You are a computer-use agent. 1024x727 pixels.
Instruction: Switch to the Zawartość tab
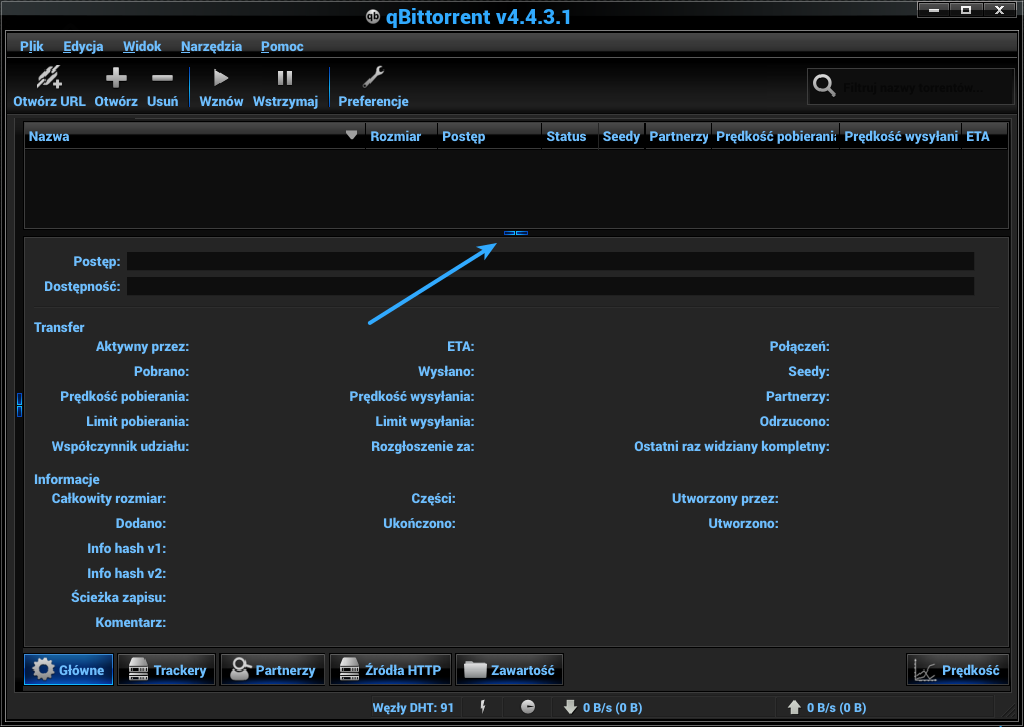(x=509, y=670)
